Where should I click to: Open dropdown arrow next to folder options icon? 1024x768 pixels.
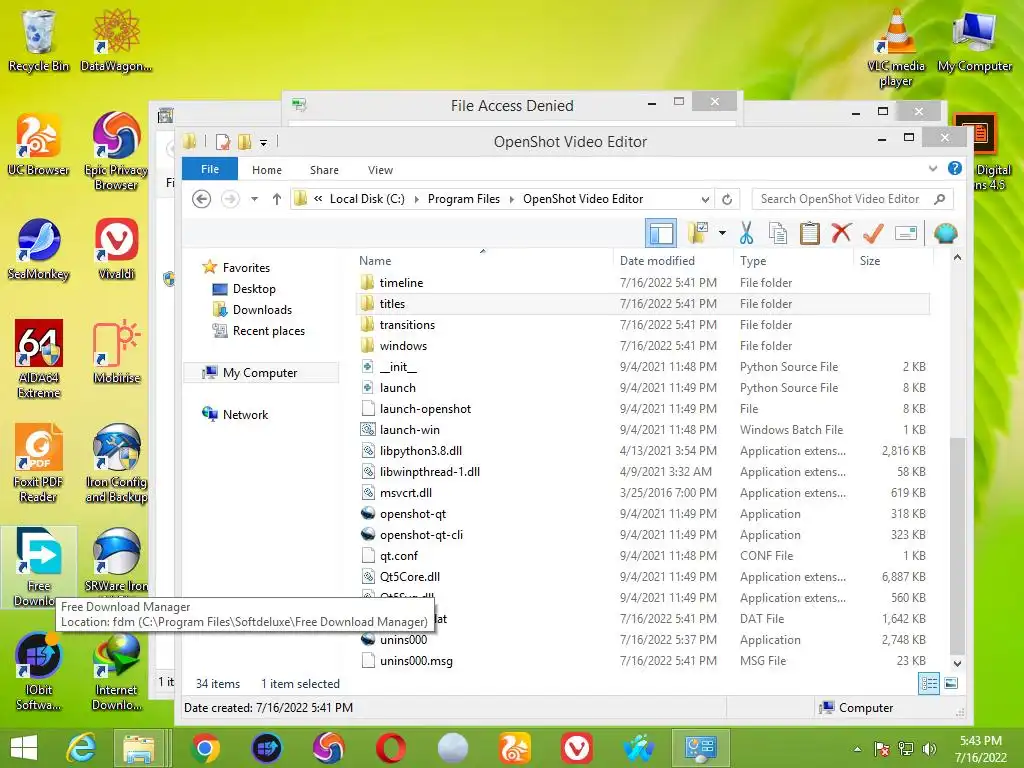(x=722, y=233)
